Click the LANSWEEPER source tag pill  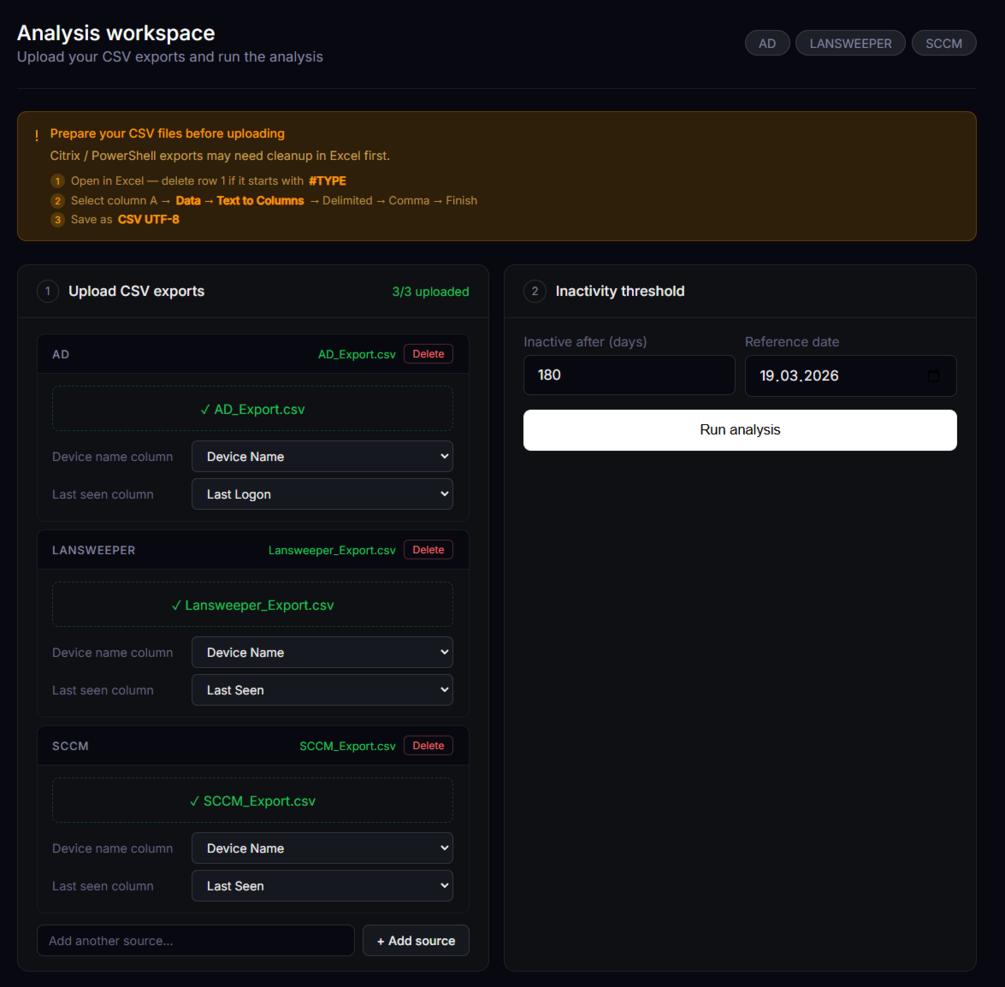tap(850, 43)
